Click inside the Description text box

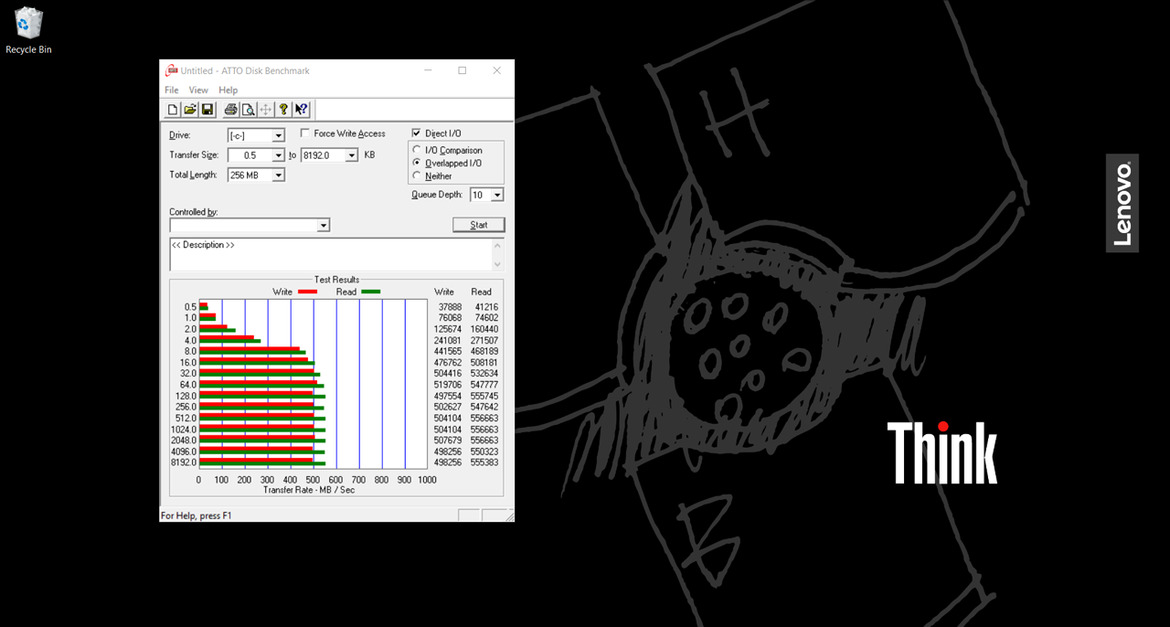331,255
